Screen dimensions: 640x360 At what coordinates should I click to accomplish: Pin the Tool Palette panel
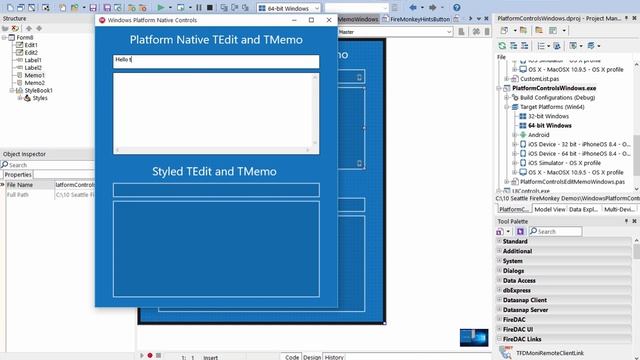pyautogui.click(x=626, y=221)
